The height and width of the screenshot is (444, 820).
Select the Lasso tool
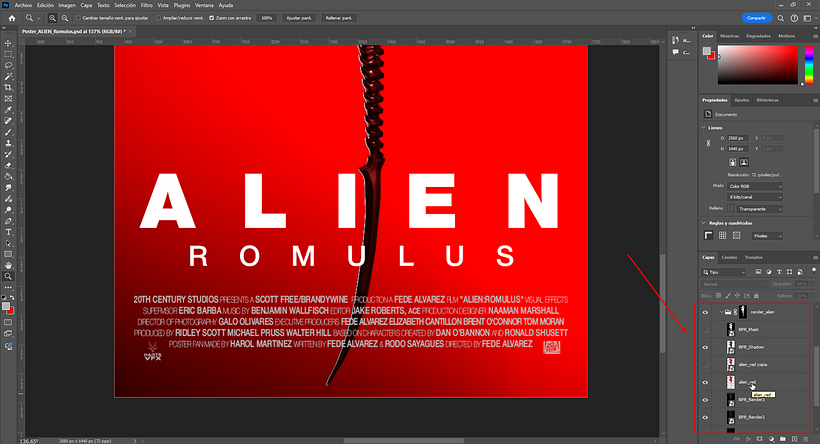(x=8, y=65)
